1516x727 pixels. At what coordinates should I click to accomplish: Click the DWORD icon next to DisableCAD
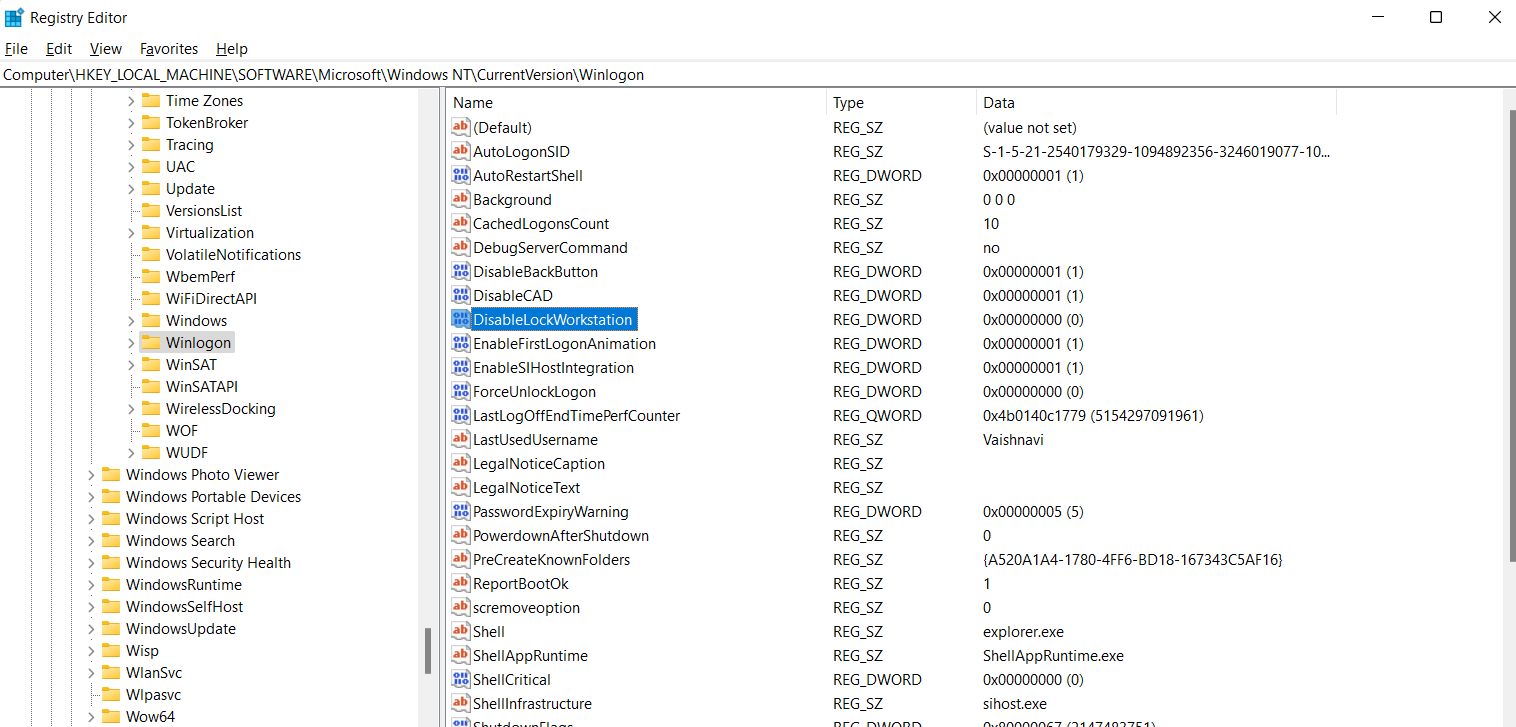click(x=460, y=296)
